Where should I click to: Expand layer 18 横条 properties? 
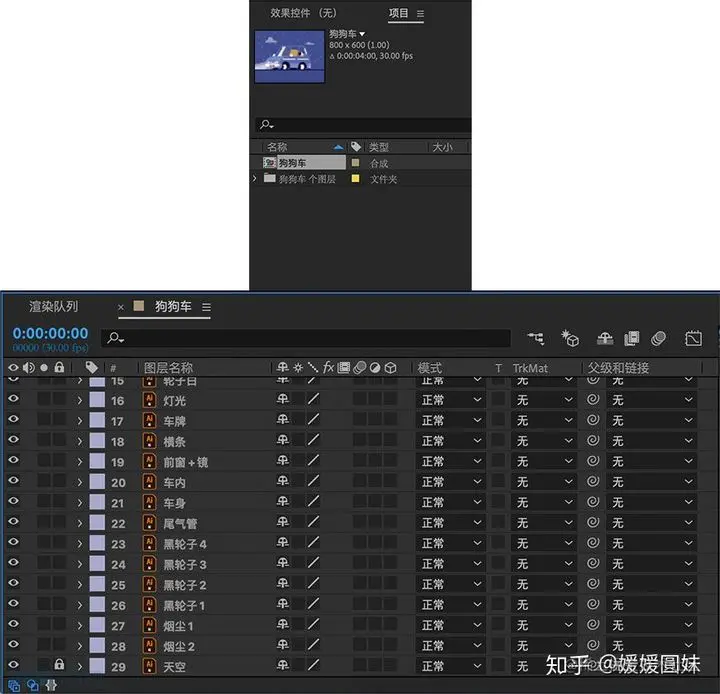pyautogui.click(x=80, y=441)
